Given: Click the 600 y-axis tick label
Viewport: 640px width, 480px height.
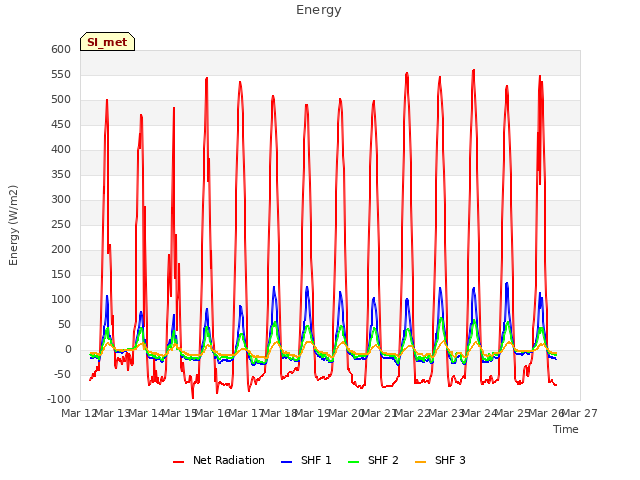Looking at the screenshot, I should click(61, 49).
